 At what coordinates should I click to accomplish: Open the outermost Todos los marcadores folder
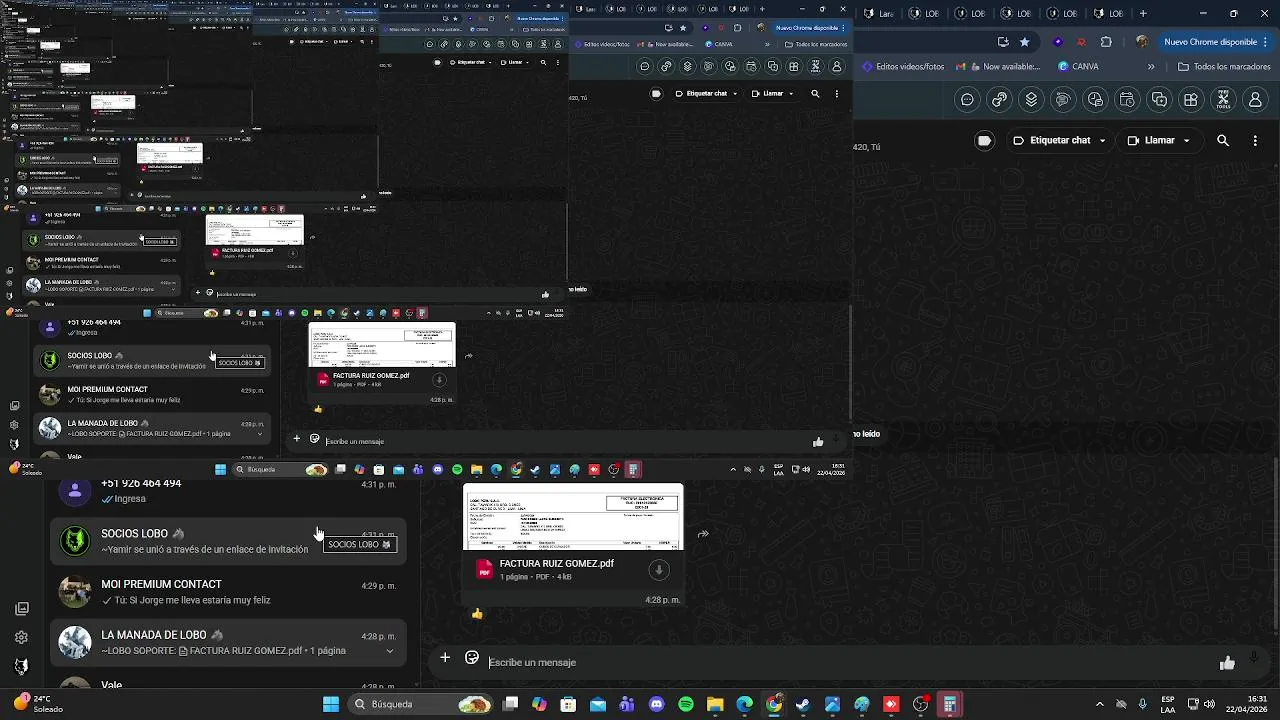coord(1224,67)
